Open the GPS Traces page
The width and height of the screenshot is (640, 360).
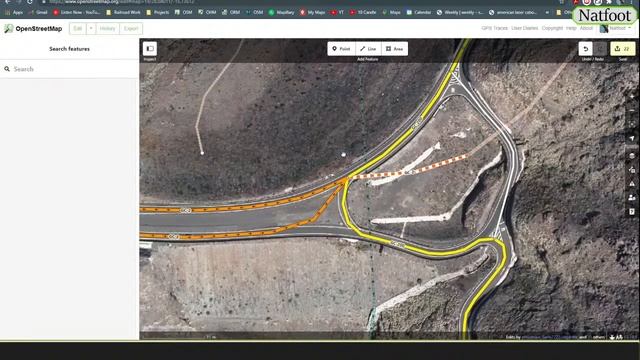(x=494, y=28)
